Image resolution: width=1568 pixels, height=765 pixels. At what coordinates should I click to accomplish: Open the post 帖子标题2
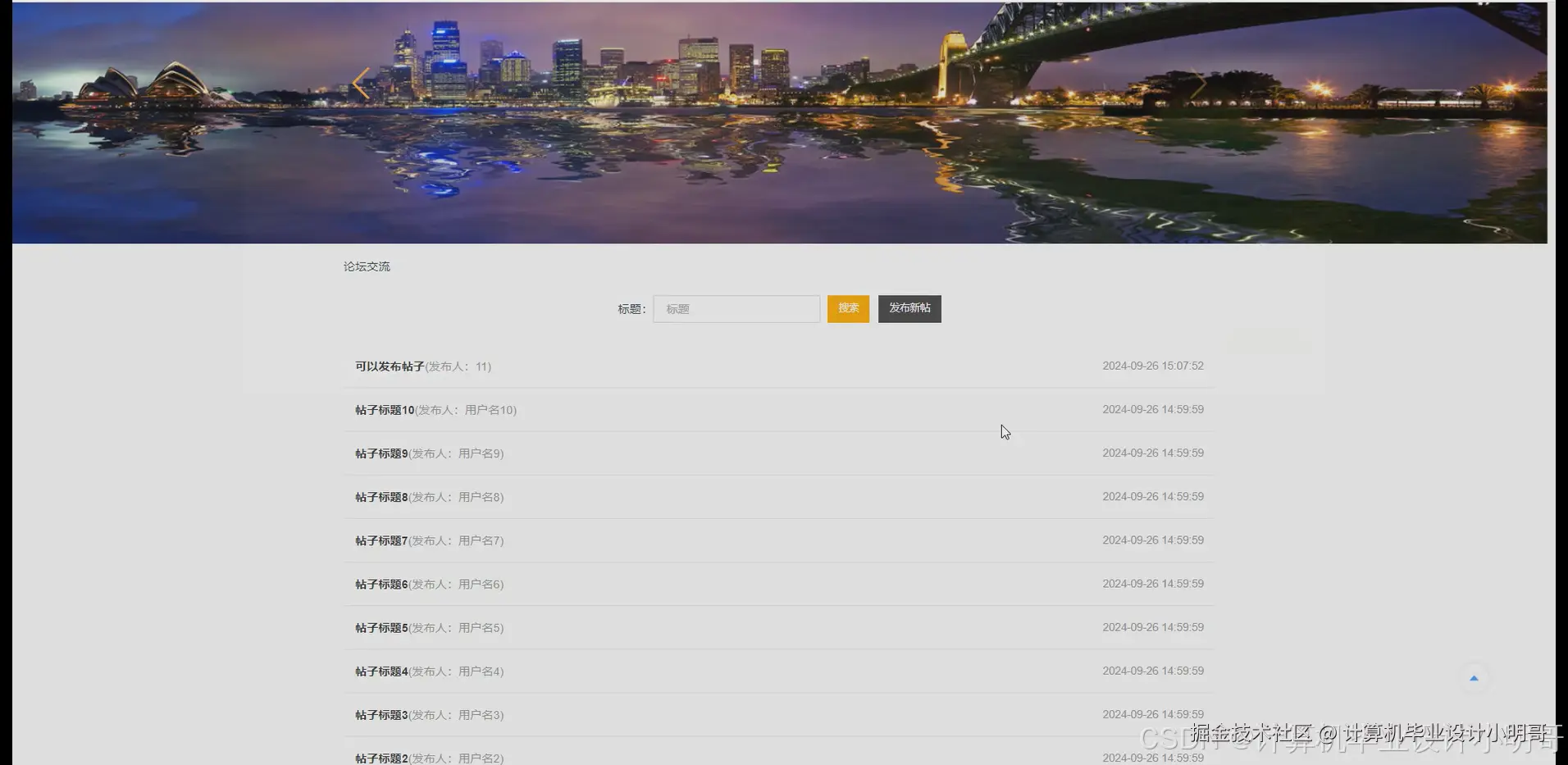point(381,756)
